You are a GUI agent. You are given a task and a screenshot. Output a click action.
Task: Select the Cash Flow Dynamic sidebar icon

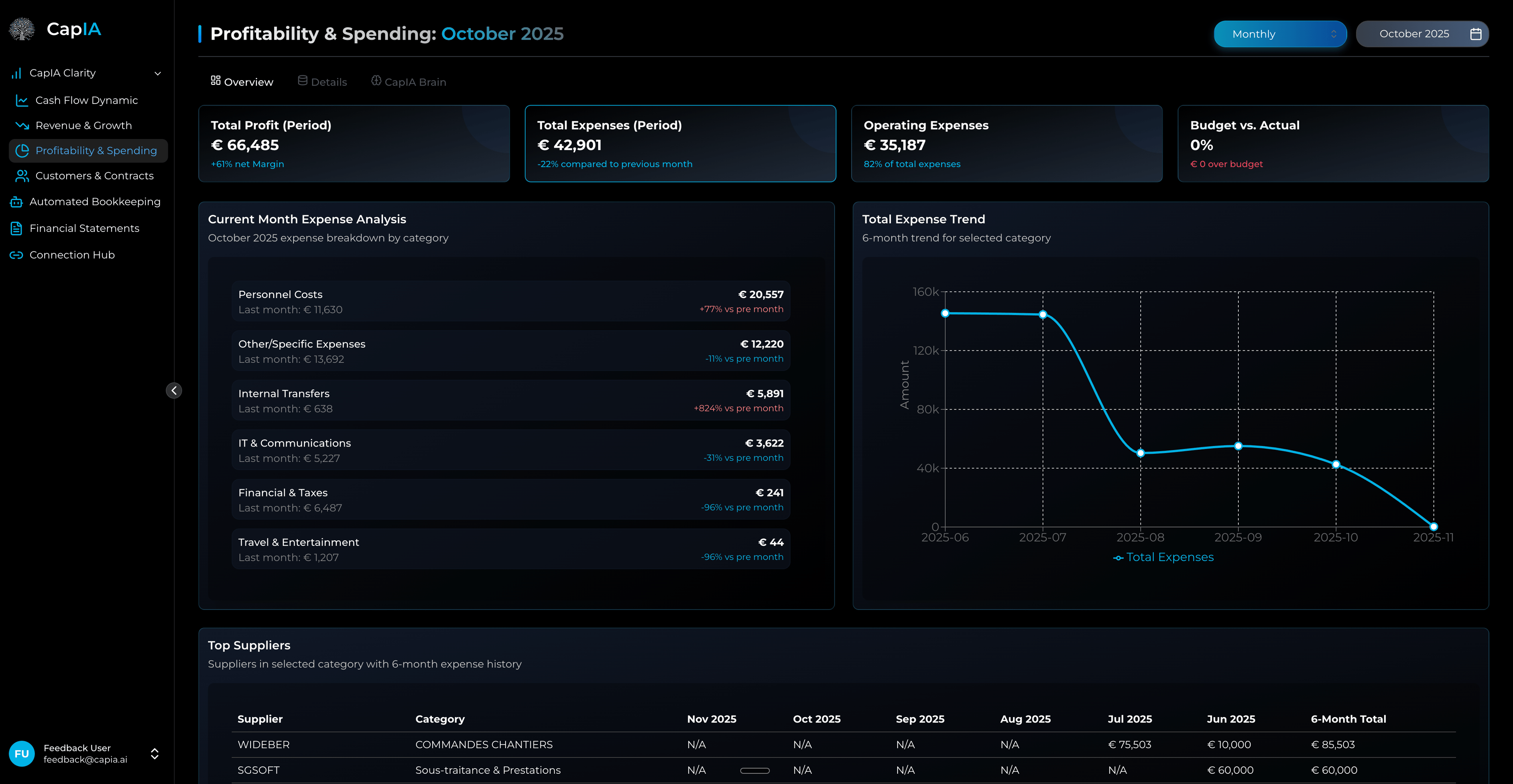[x=21, y=100]
